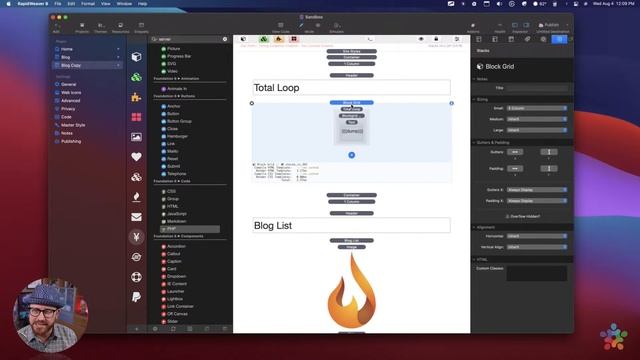640x360 pixels.
Task: Open the Resources toolbar item
Action: (x=120, y=28)
